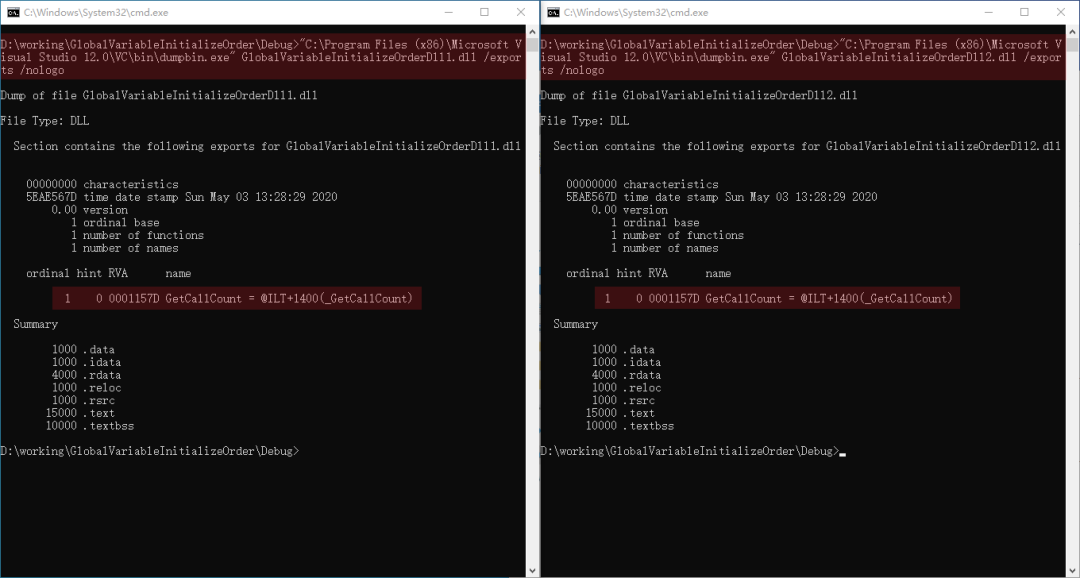Image resolution: width=1080 pixels, height=578 pixels.
Task: Click scroll-down arrow in left window scrollbar
Action: (x=532, y=571)
